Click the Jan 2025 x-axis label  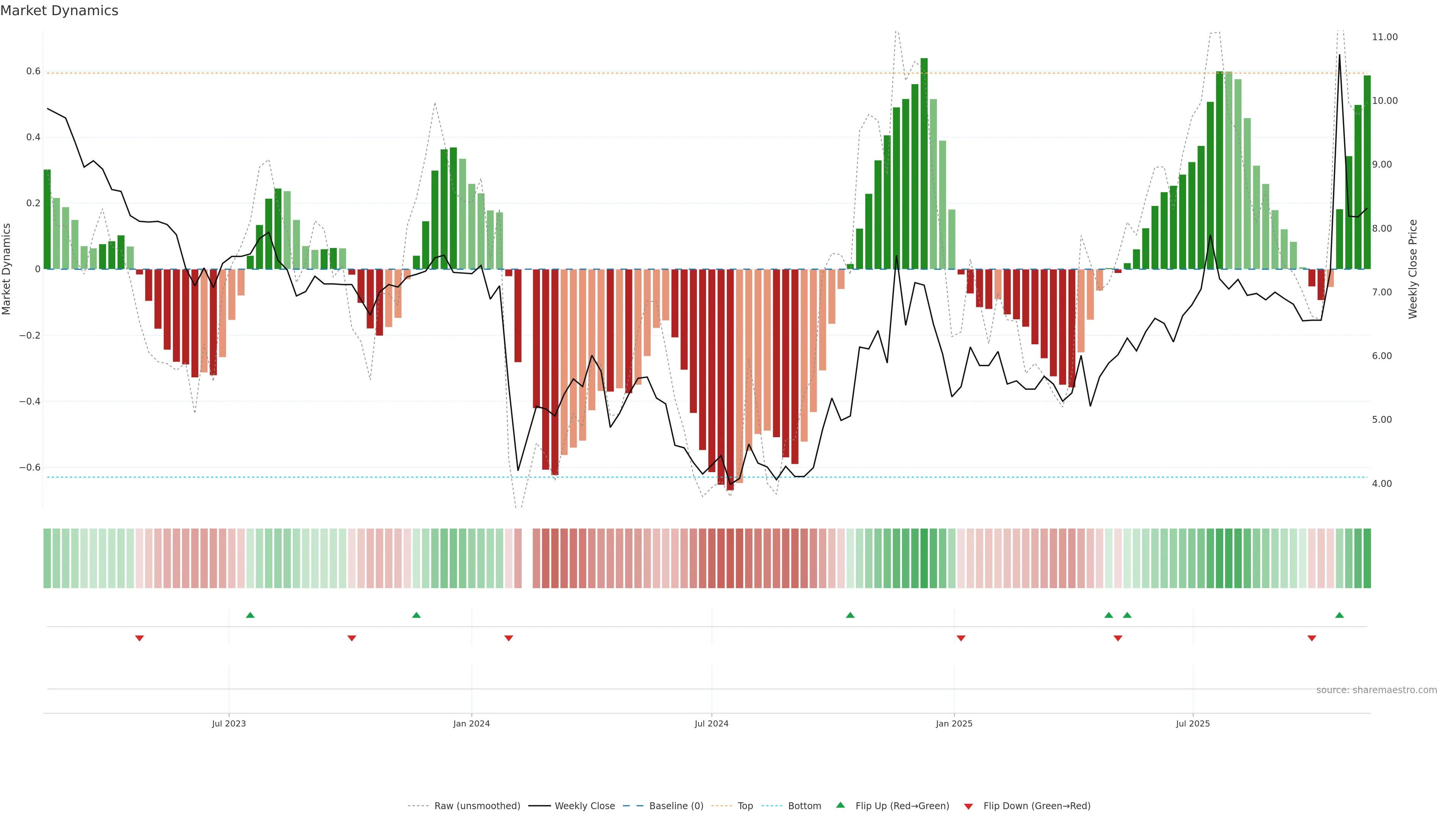pos(954,723)
